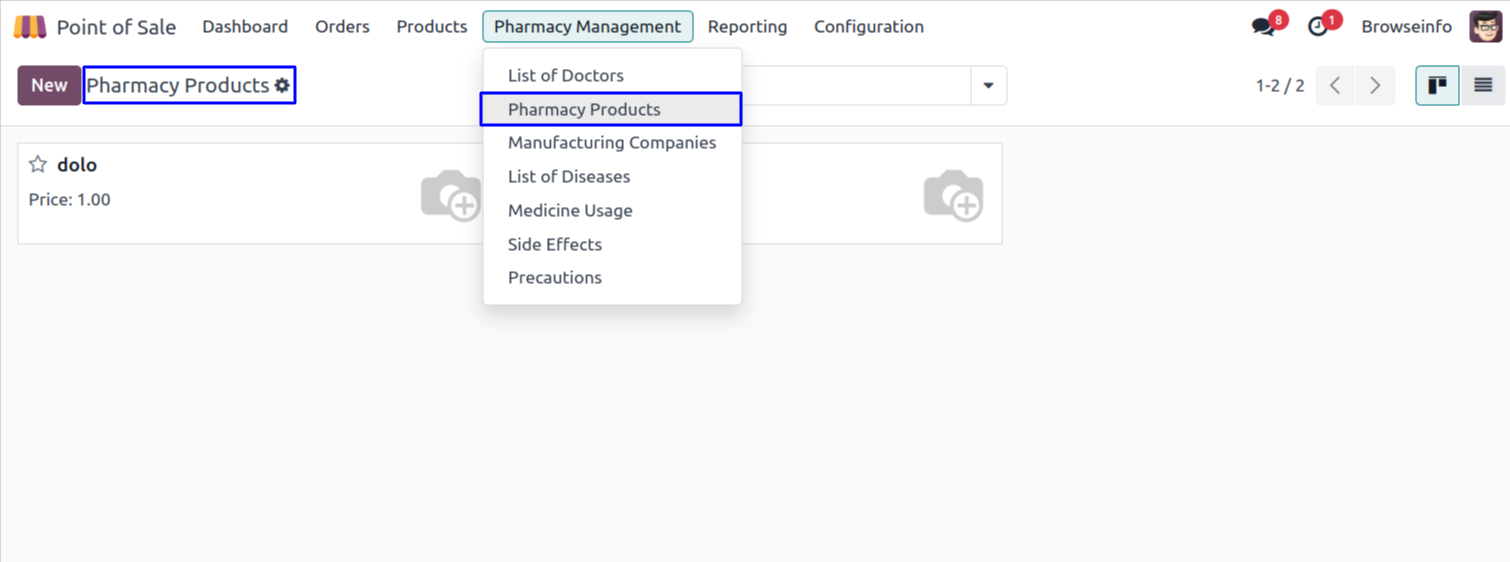Expand the search options dropdown arrow
This screenshot has height=562, width=1510.
tap(988, 86)
